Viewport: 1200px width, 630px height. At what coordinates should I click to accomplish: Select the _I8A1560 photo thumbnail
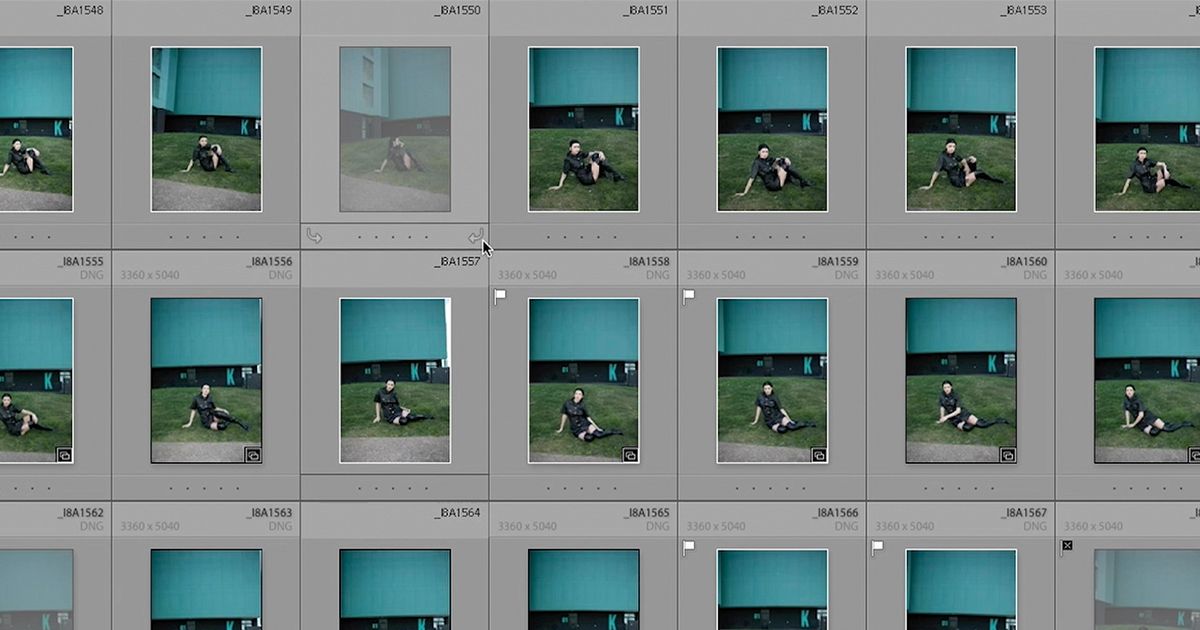961,380
